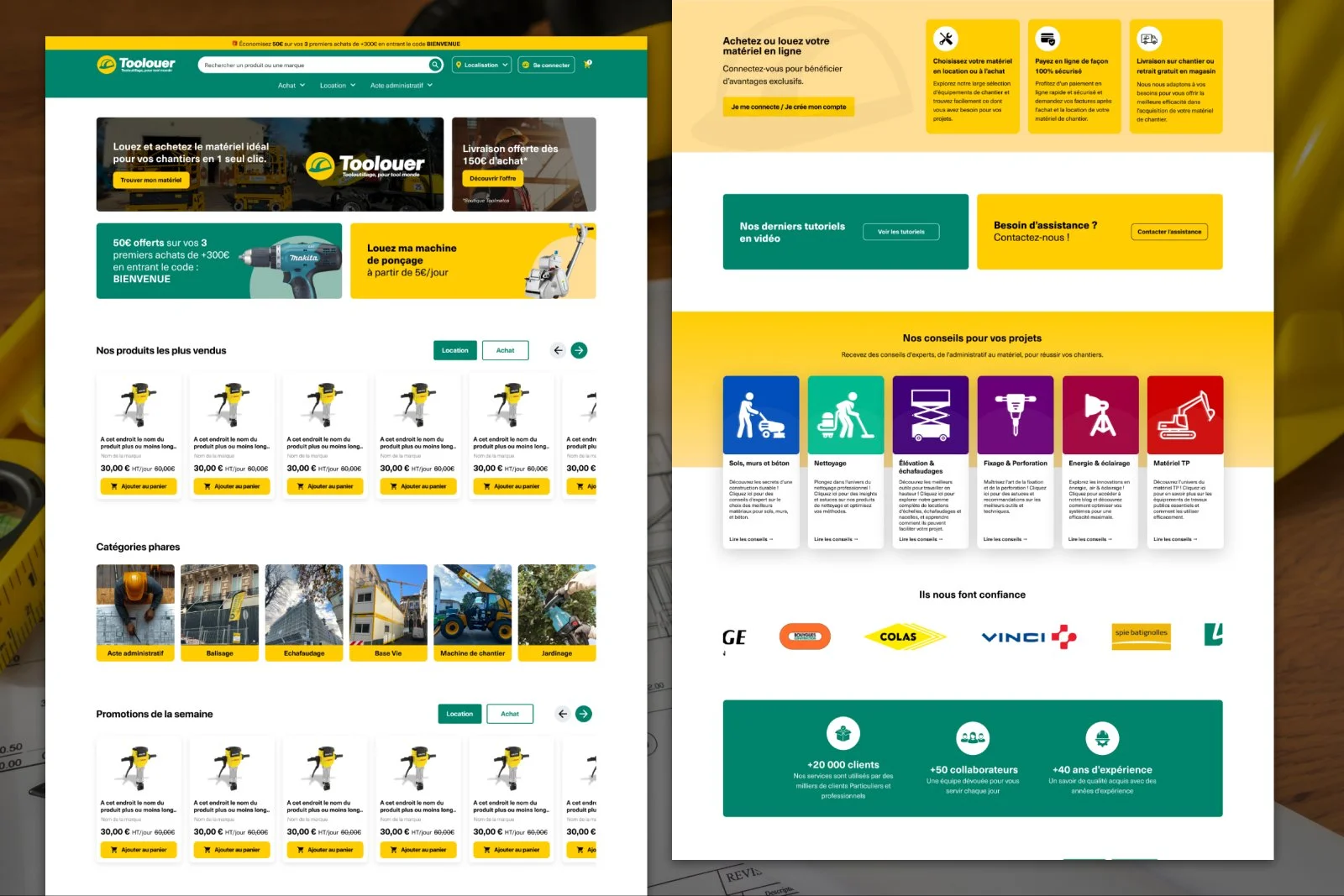Select Se connecter in the header
This screenshot has height=896, width=1344.
[x=546, y=65]
